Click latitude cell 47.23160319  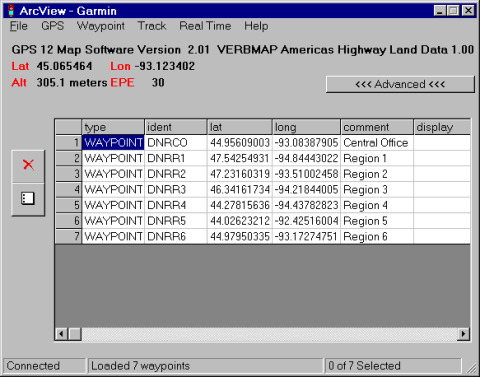coord(240,174)
